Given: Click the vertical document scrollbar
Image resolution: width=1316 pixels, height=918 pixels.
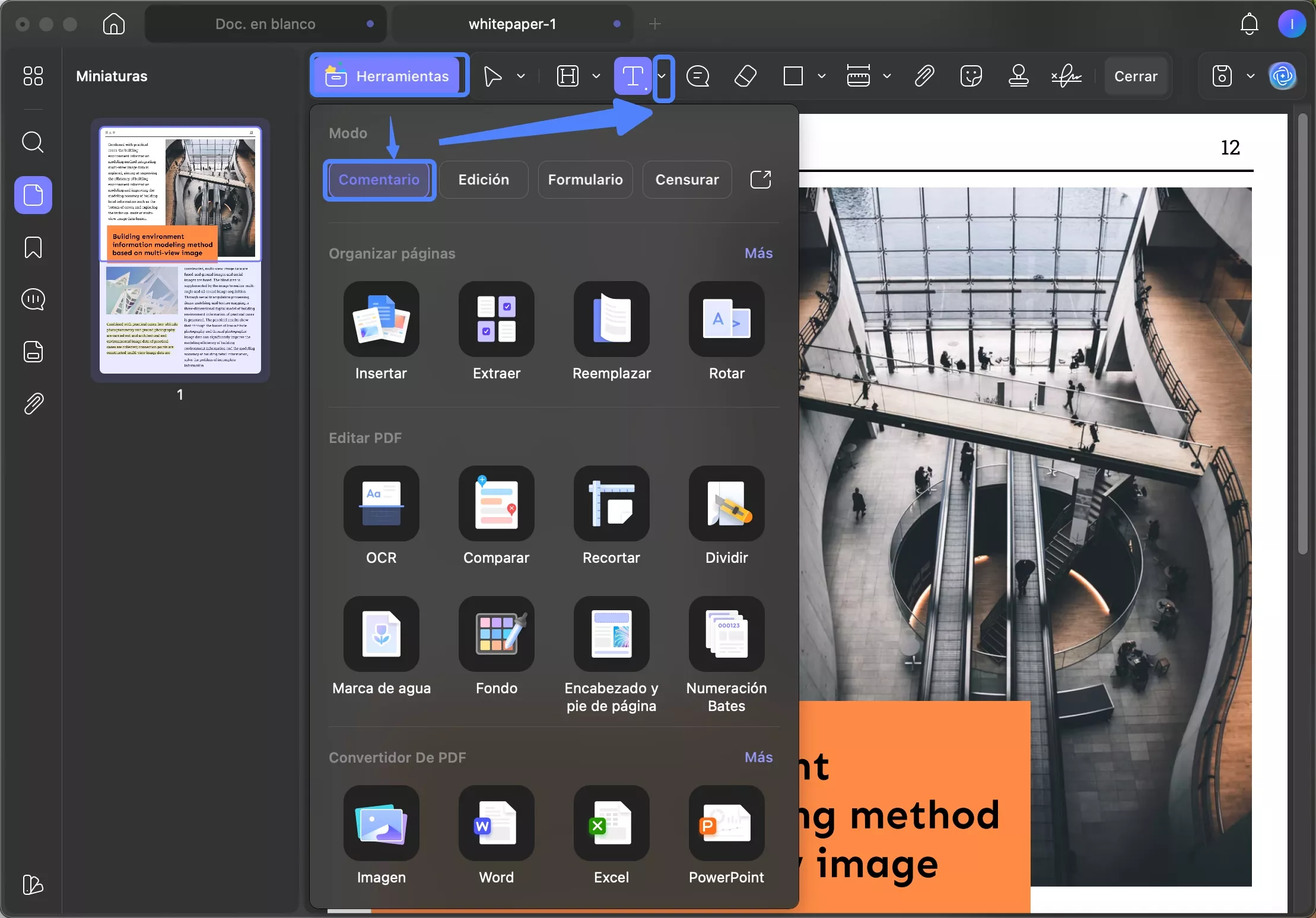Looking at the screenshot, I should click(x=1303, y=334).
